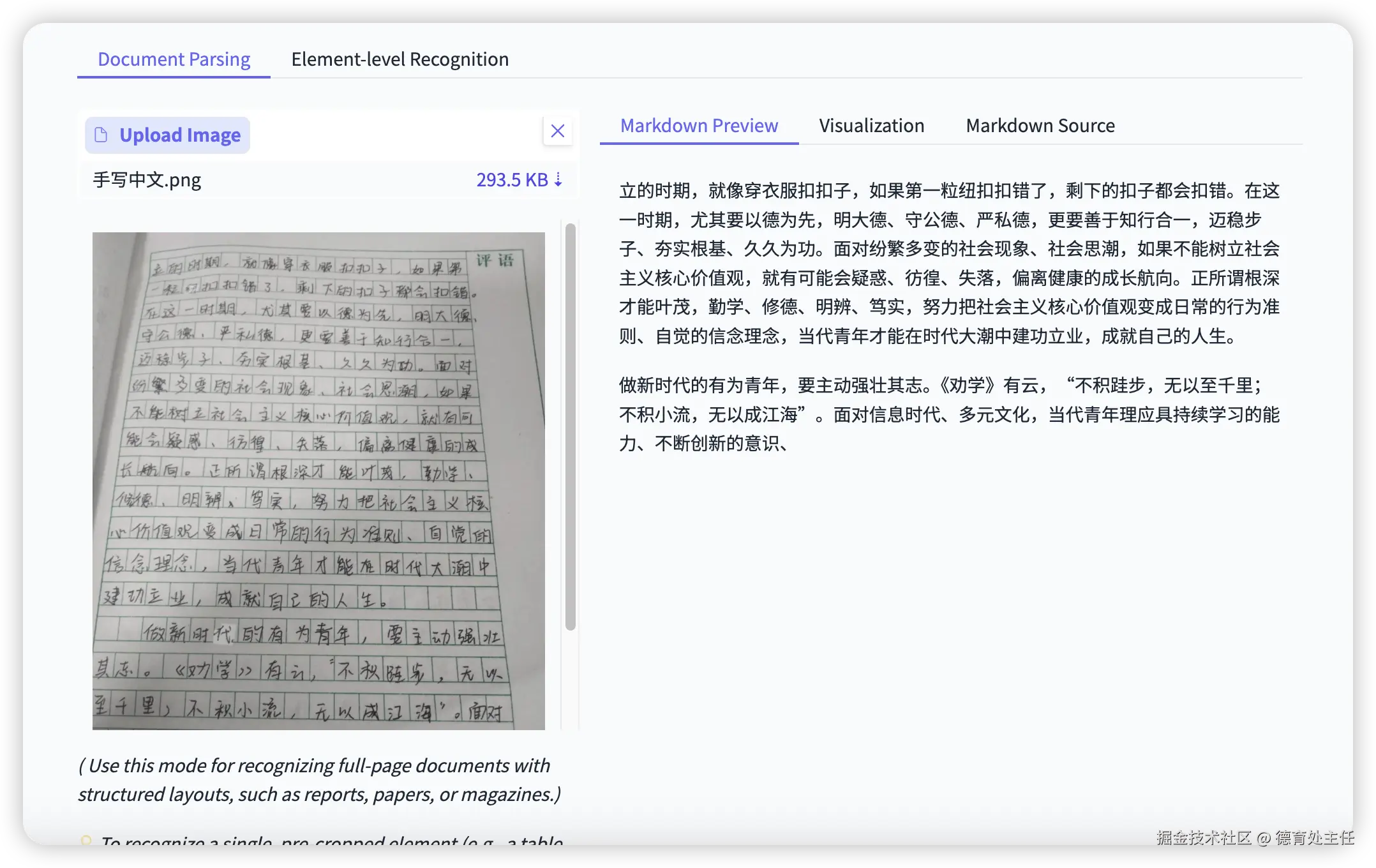Click the Upload Image button
This screenshot has height=868, width=1376.
click(x=167, y=135)
